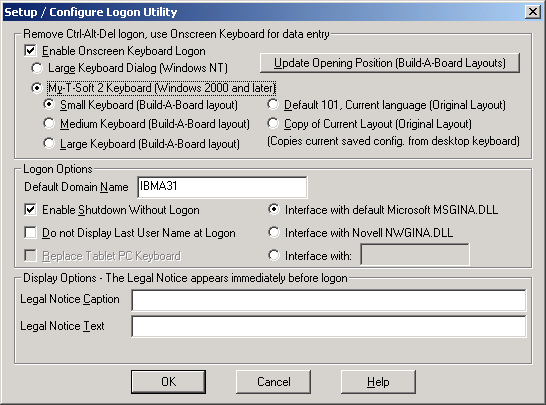Choose Small Keyboard Build-A-Board layout
This screenshot has width=546, height=405.
49,104
